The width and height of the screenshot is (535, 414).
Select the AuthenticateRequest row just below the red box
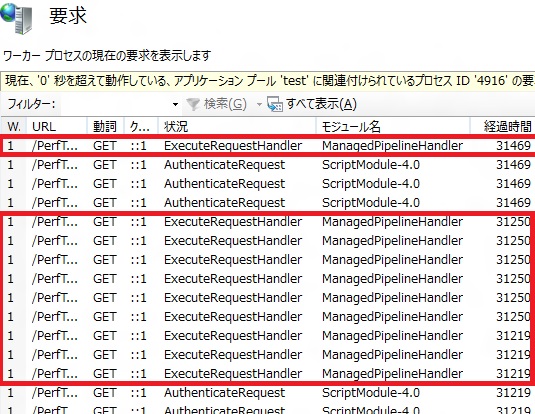(x=268, y=393)
